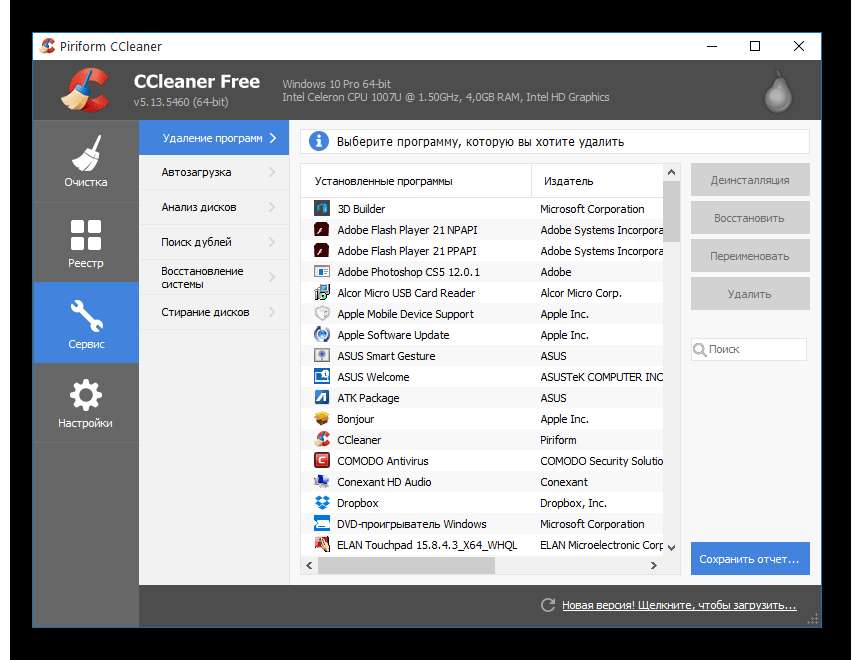Viewport: 854px width, 660px height.
Task: Open the Поиск дублей tab
Action: (x=214, y=242)
